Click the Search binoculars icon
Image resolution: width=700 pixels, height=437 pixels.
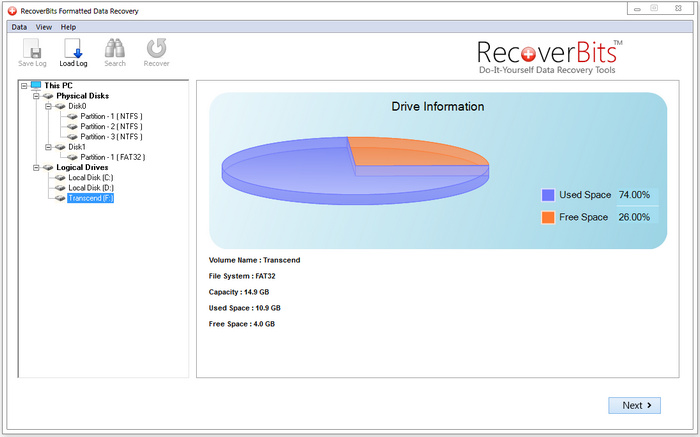tap(115, 52)
